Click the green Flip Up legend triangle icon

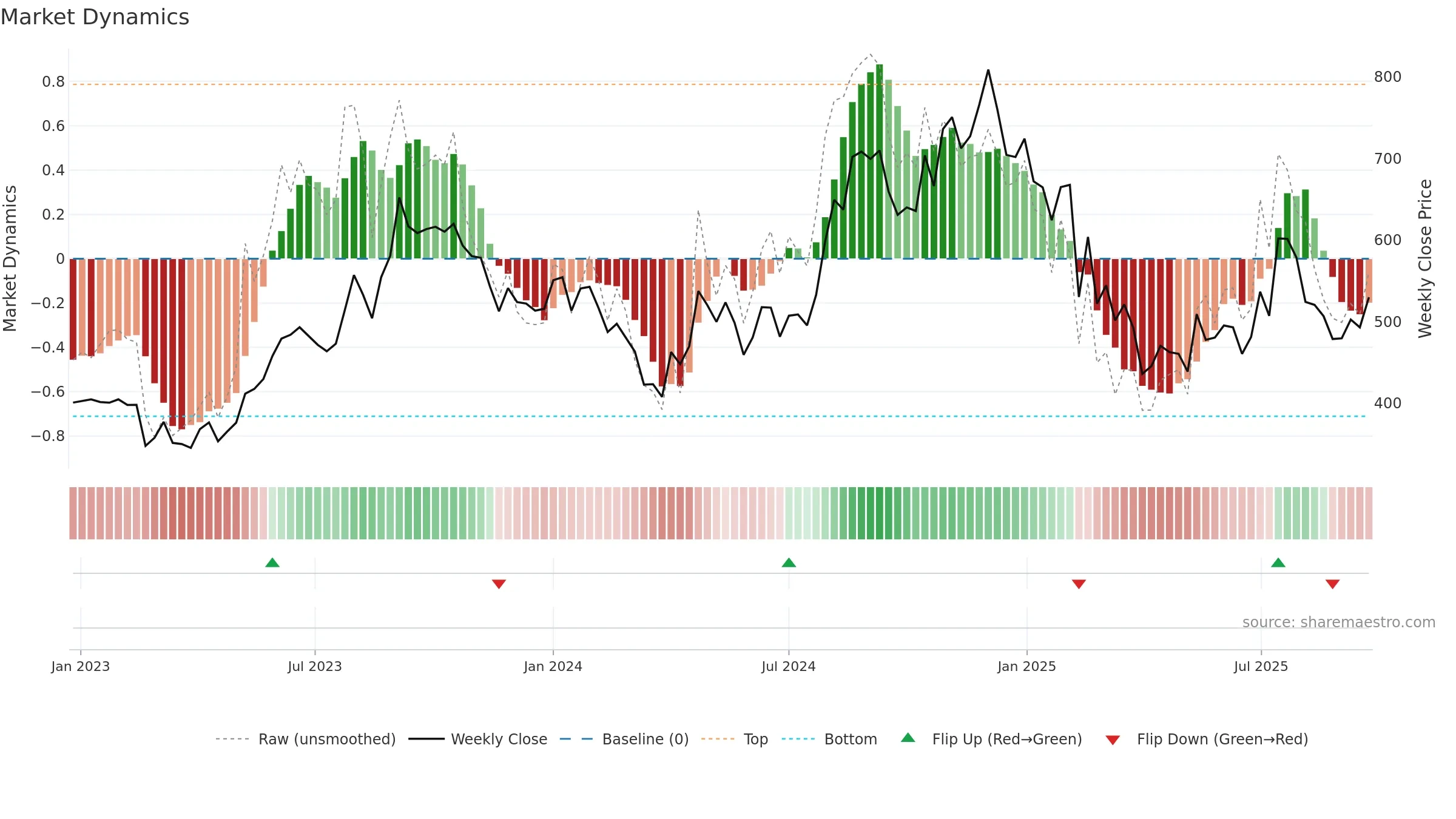[908, 738]
